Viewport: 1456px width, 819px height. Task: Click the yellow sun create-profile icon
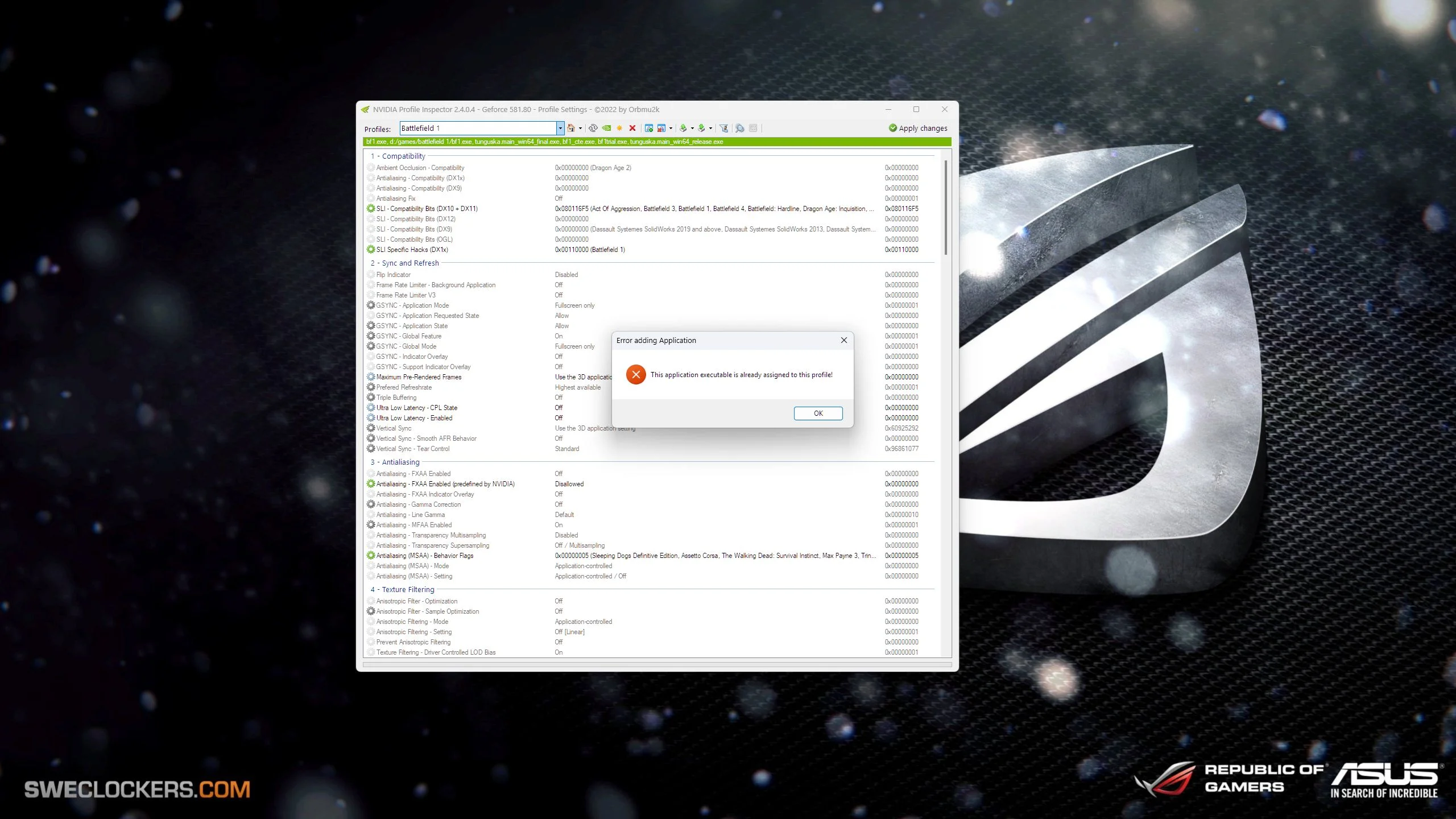619,128
